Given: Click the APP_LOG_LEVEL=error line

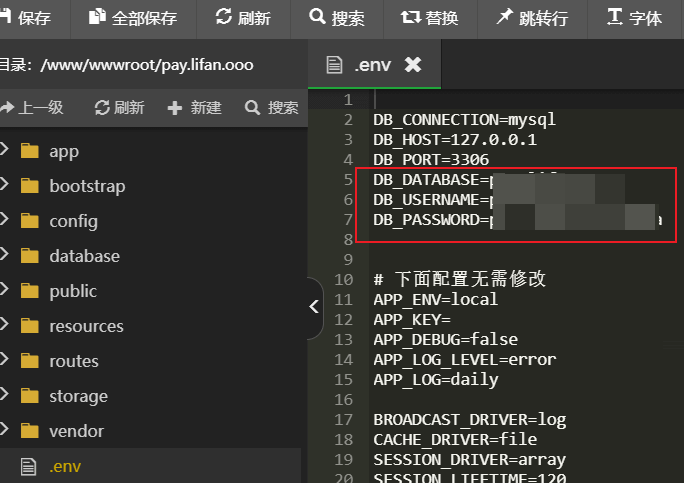Looking at the screenshot, I should [465, 360].
